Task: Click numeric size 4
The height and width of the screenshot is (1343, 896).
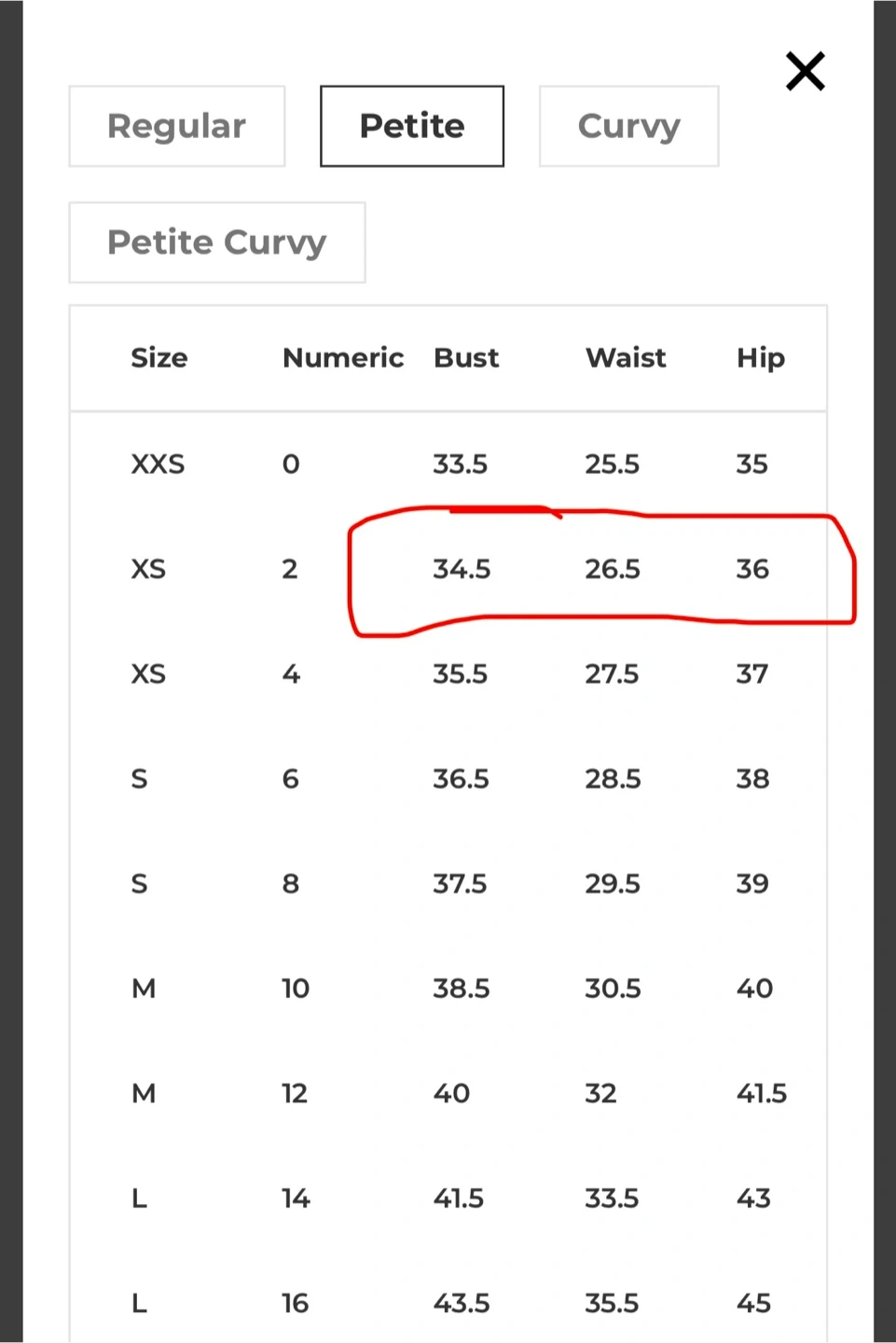Action: tap(291, 673)
